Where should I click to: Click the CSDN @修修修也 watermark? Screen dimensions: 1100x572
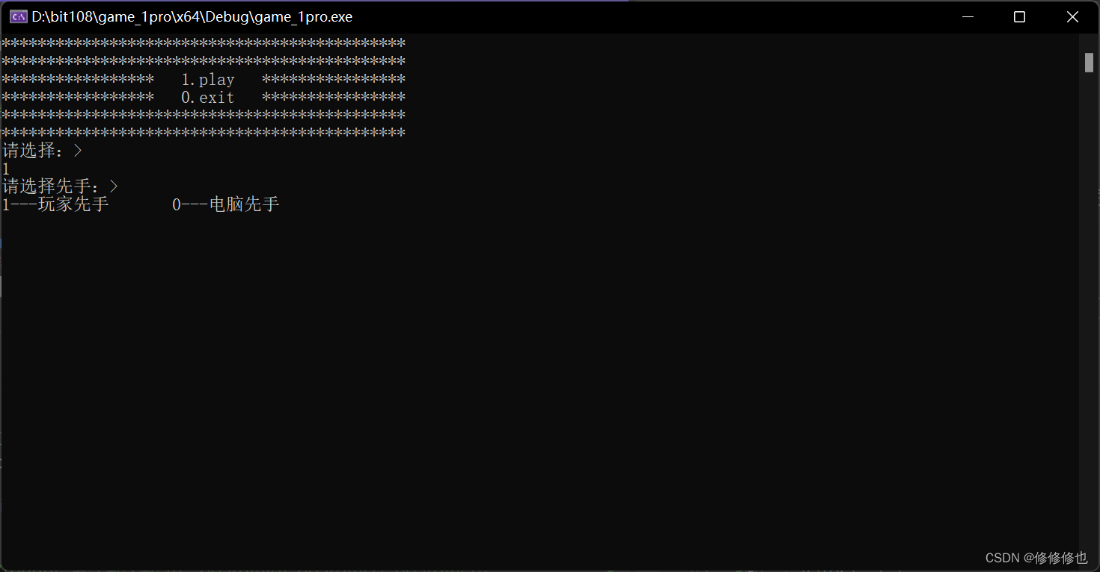(x=1036, y=558)
